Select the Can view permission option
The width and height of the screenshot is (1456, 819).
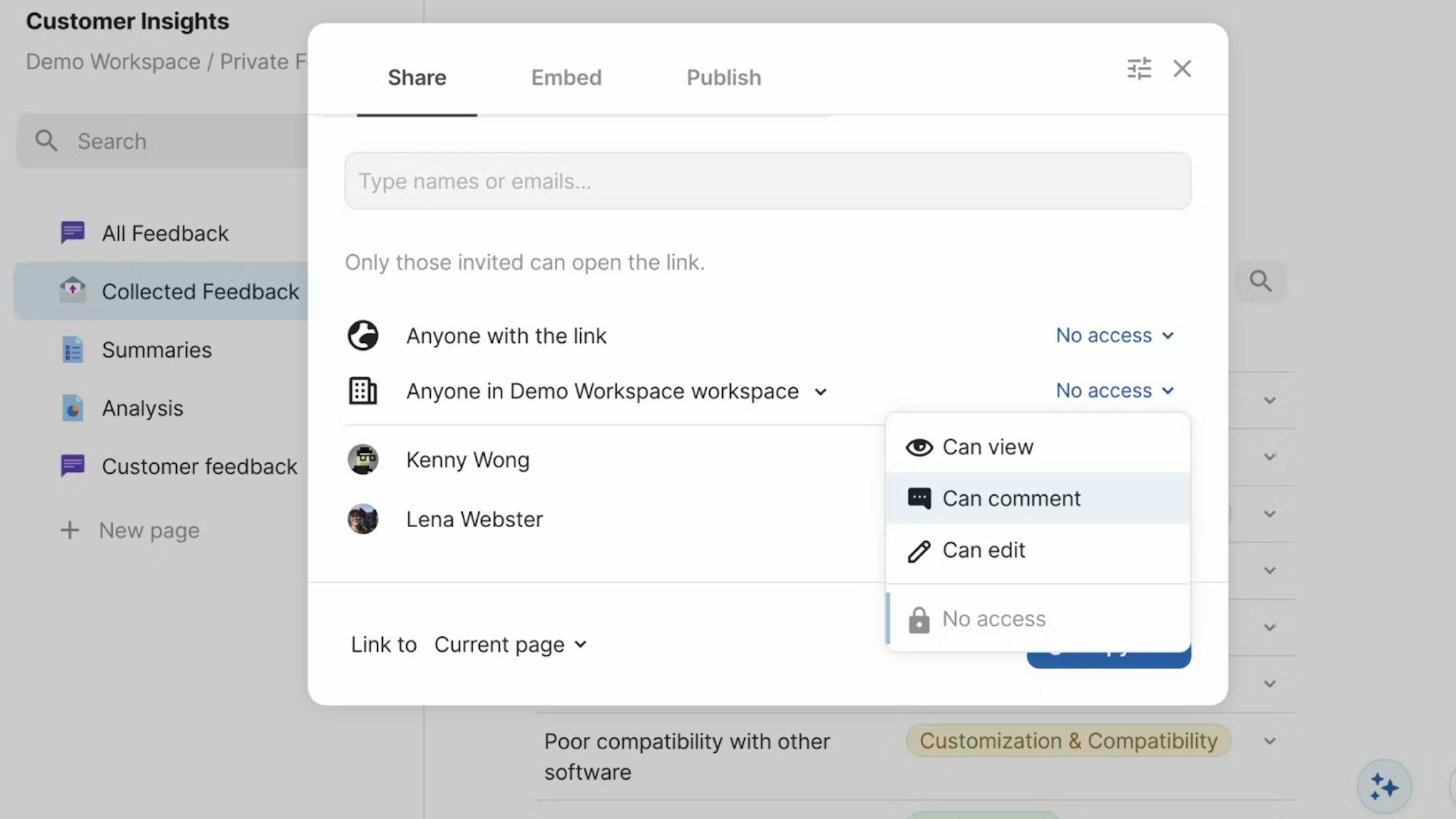point(987,447)
